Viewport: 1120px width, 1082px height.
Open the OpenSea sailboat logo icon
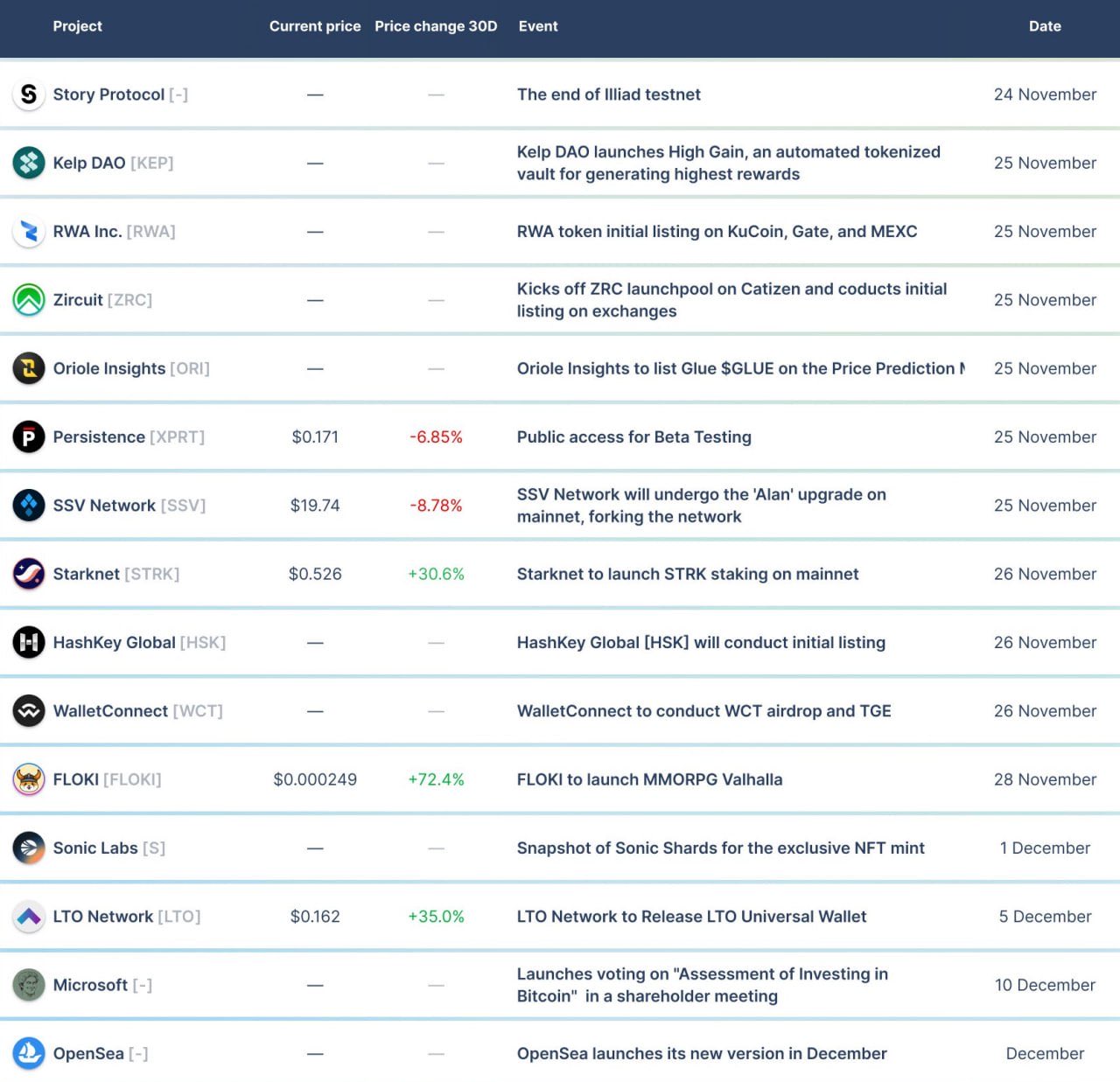[29, 1053]
